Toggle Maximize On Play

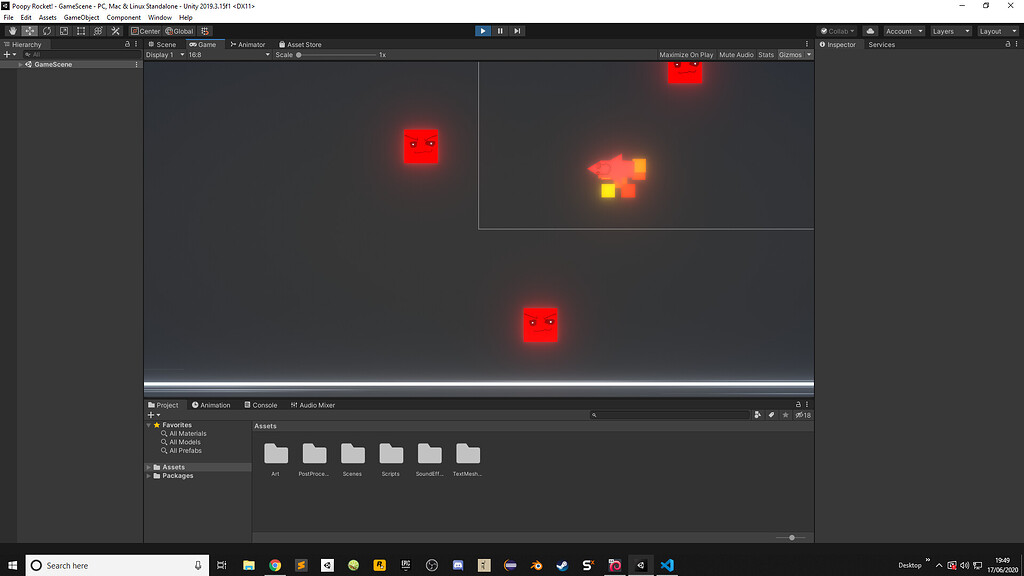[687, 55]
